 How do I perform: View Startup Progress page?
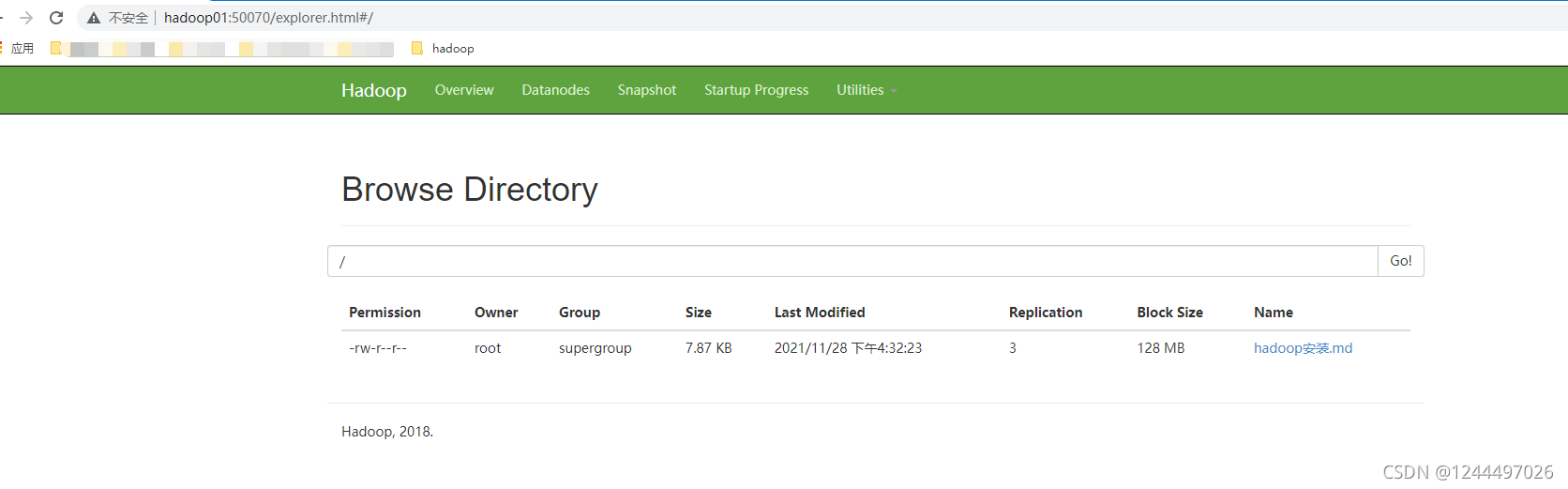pos(757,90)
